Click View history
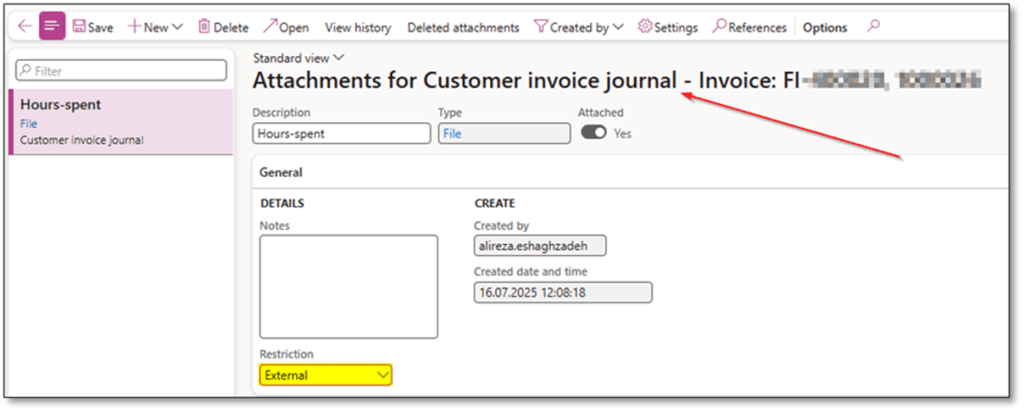 tap(358, 27)
